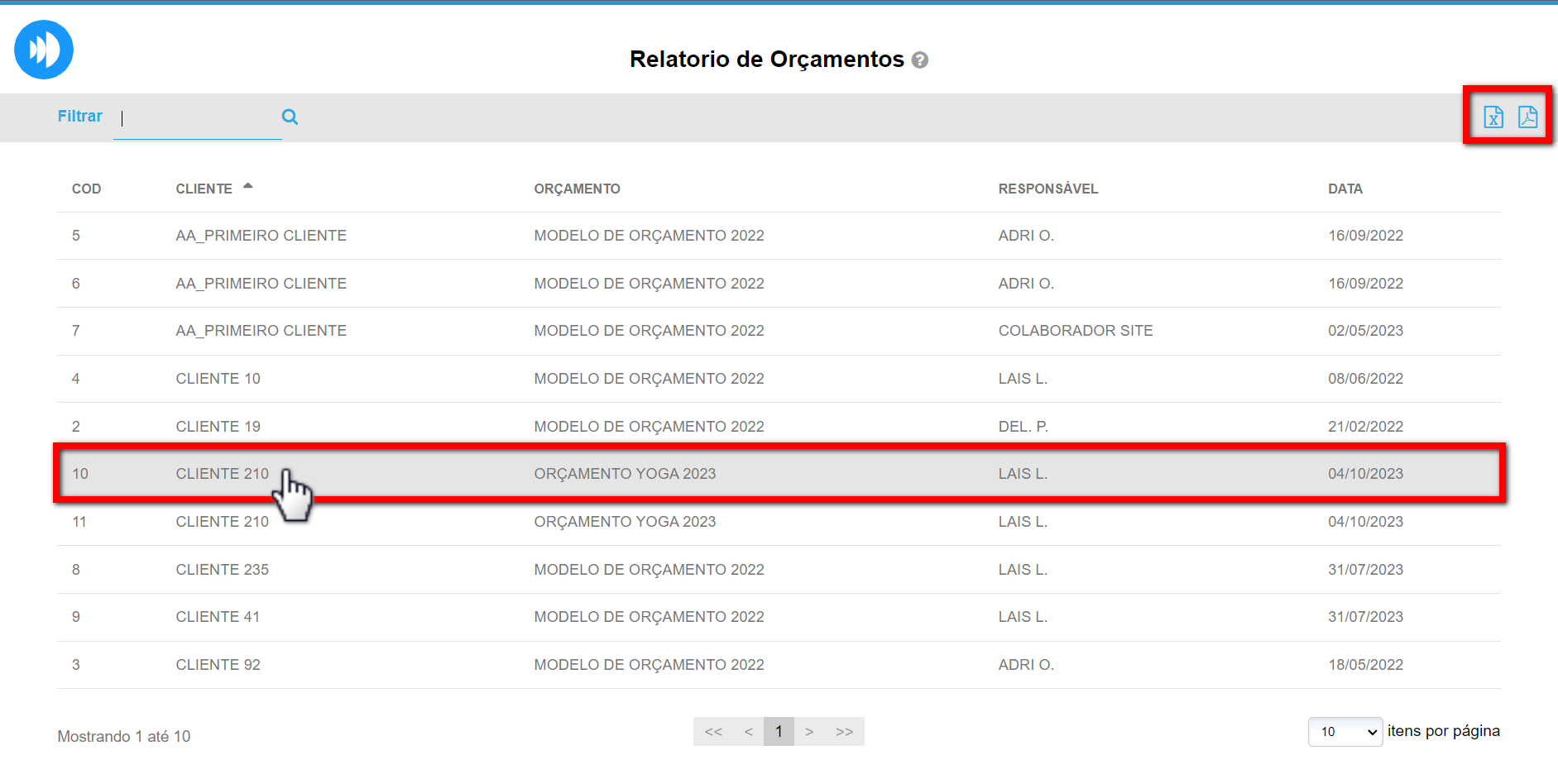The height and width of the screenshot is (784, 1558).
Task: Focus the Filtrar text input field
Action: (x=197, y=118)
